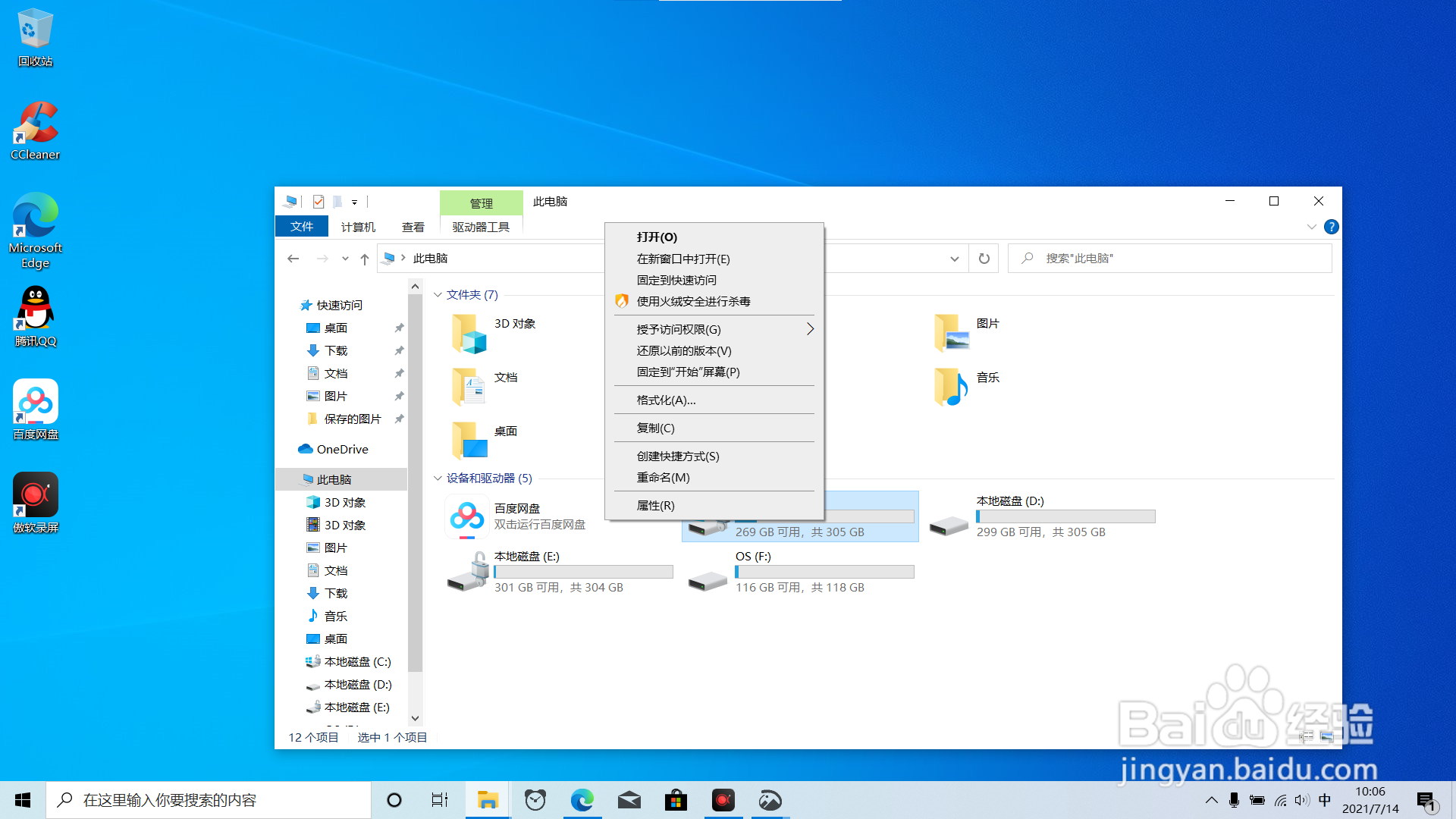Viewport: 1456px width, 819px height.
Task: Switch to the 查看 ribbon tab
Action: 412,226
